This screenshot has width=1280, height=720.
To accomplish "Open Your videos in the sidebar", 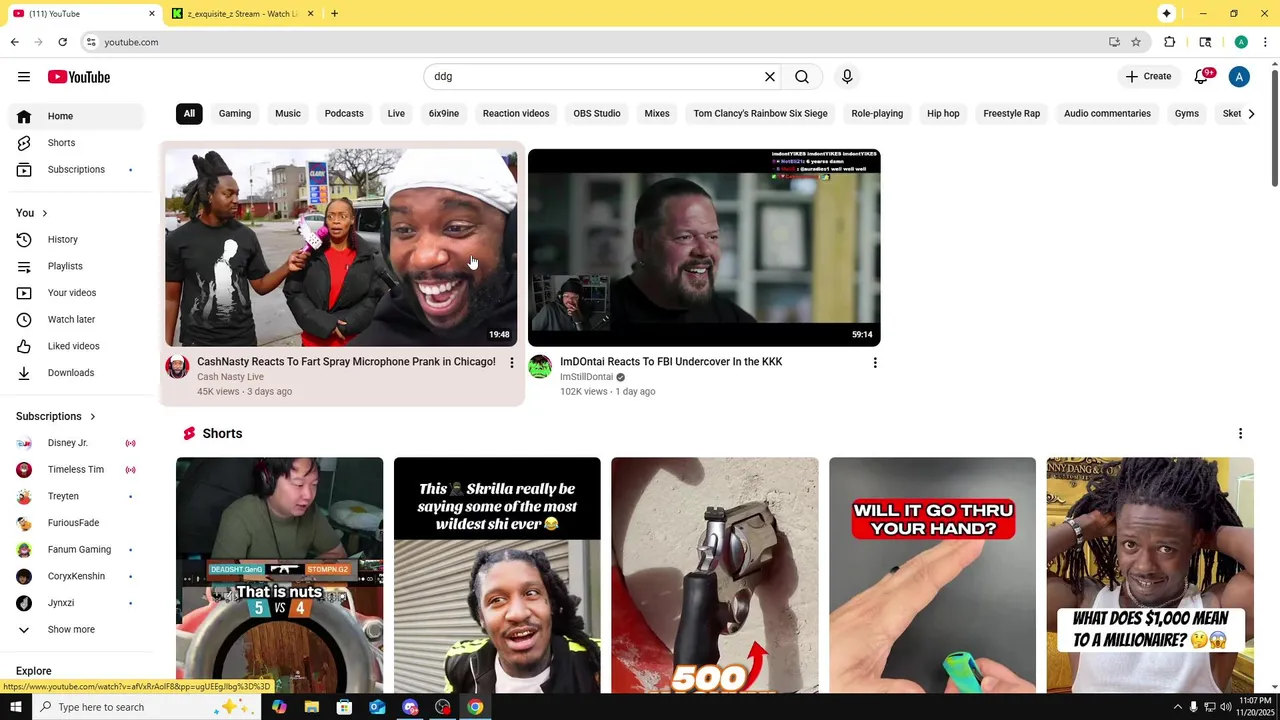I will coord(78,293).
